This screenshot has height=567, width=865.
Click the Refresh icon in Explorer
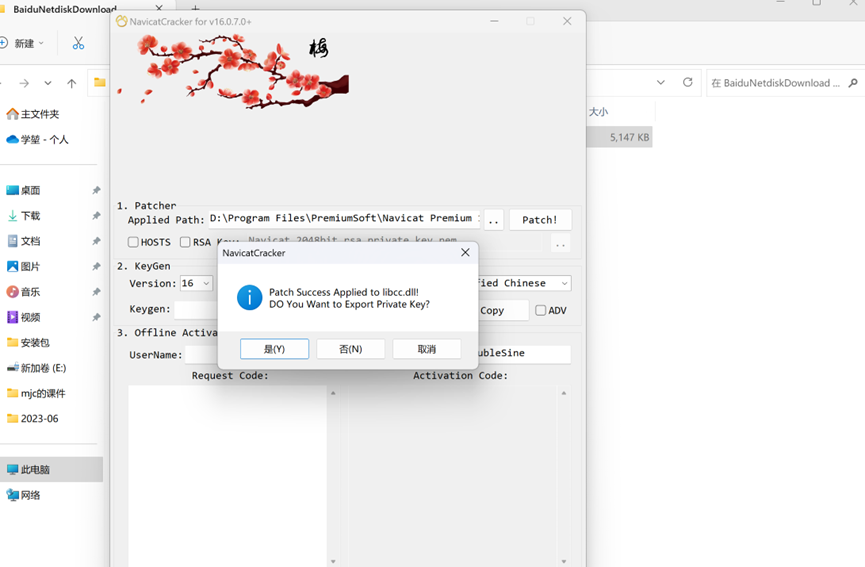tap(687, 82)
